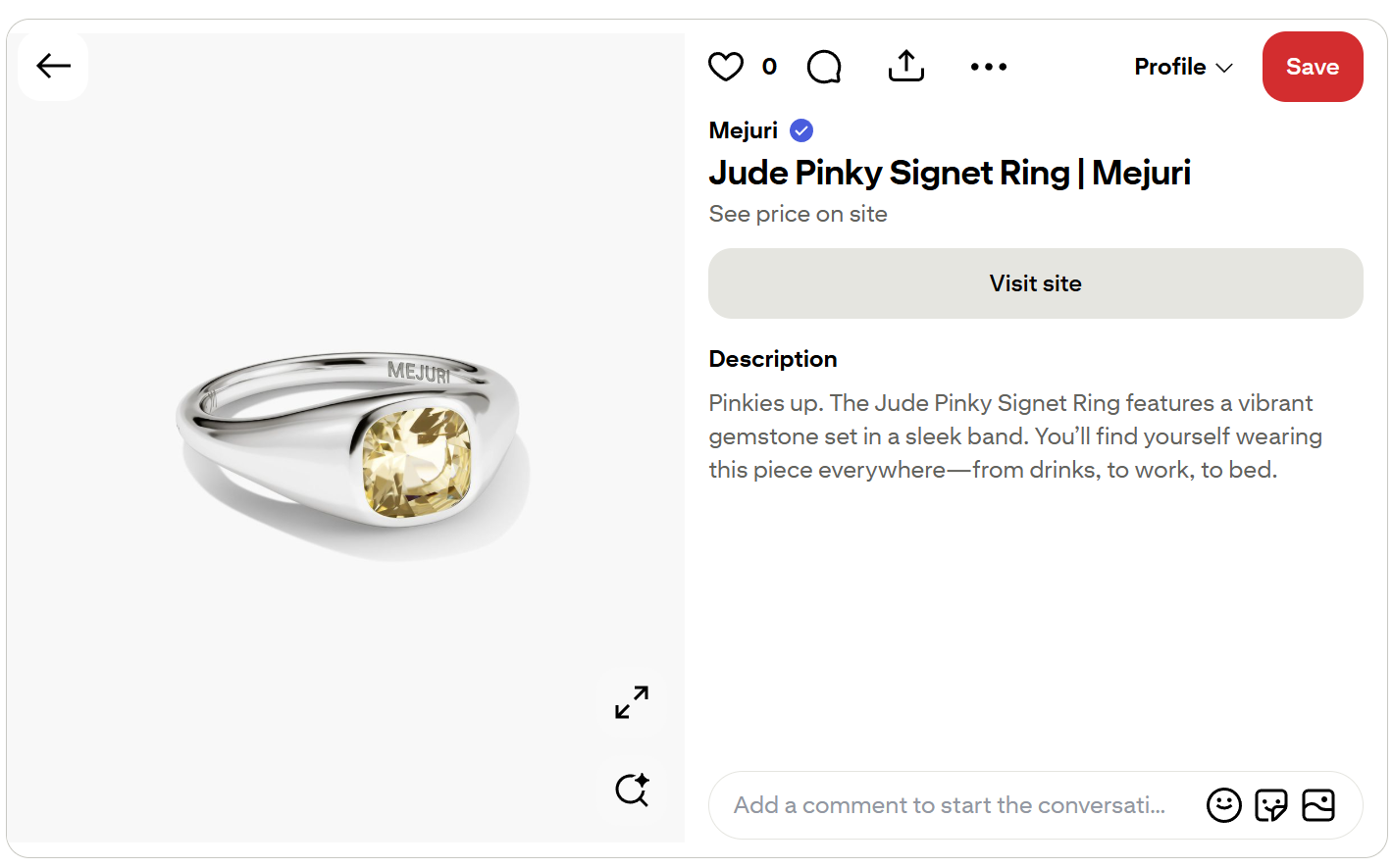Image resolution: width=1393 pixels, height=868 pixels.
Task: Add a sticker to your comment
Action: (x=1271, y=804)
